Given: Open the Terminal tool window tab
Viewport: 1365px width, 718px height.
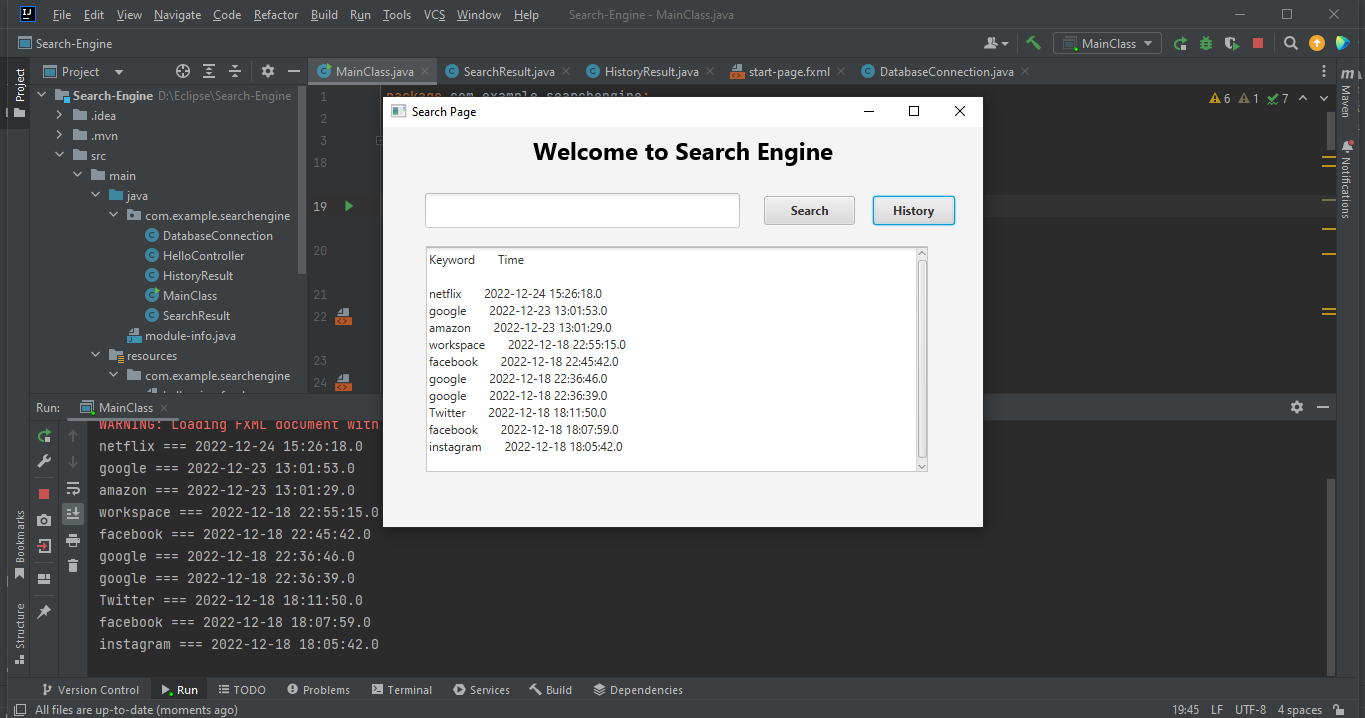Looking at the screenshot, I should [x=402, y=690].
